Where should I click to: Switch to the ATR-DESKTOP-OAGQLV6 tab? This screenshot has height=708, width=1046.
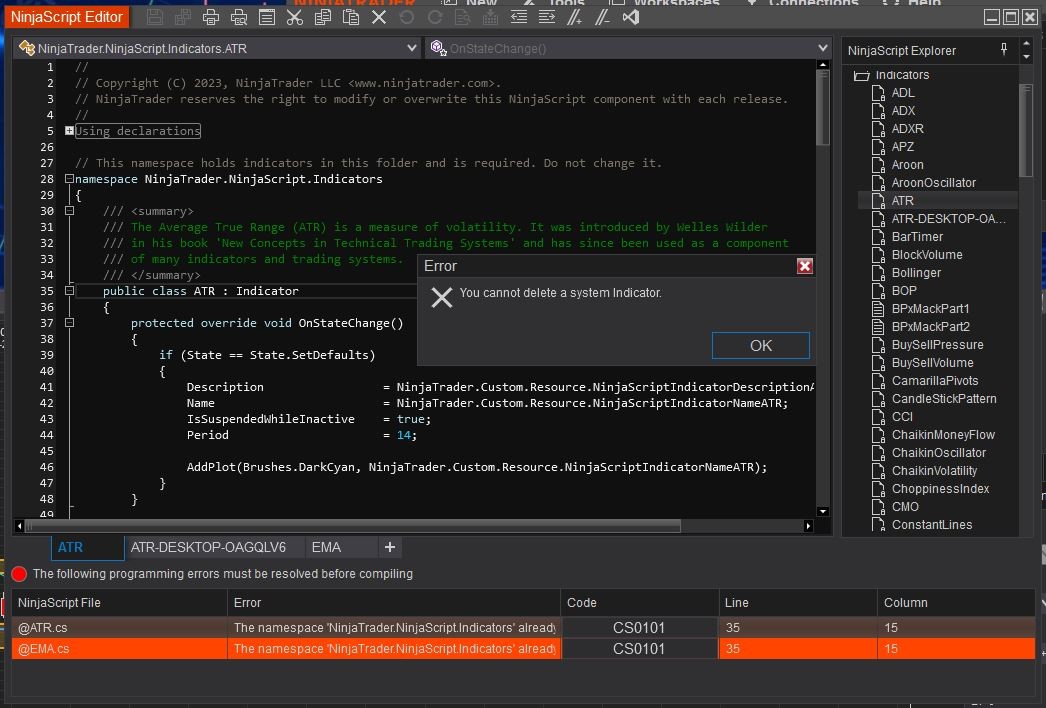[208, 547]
